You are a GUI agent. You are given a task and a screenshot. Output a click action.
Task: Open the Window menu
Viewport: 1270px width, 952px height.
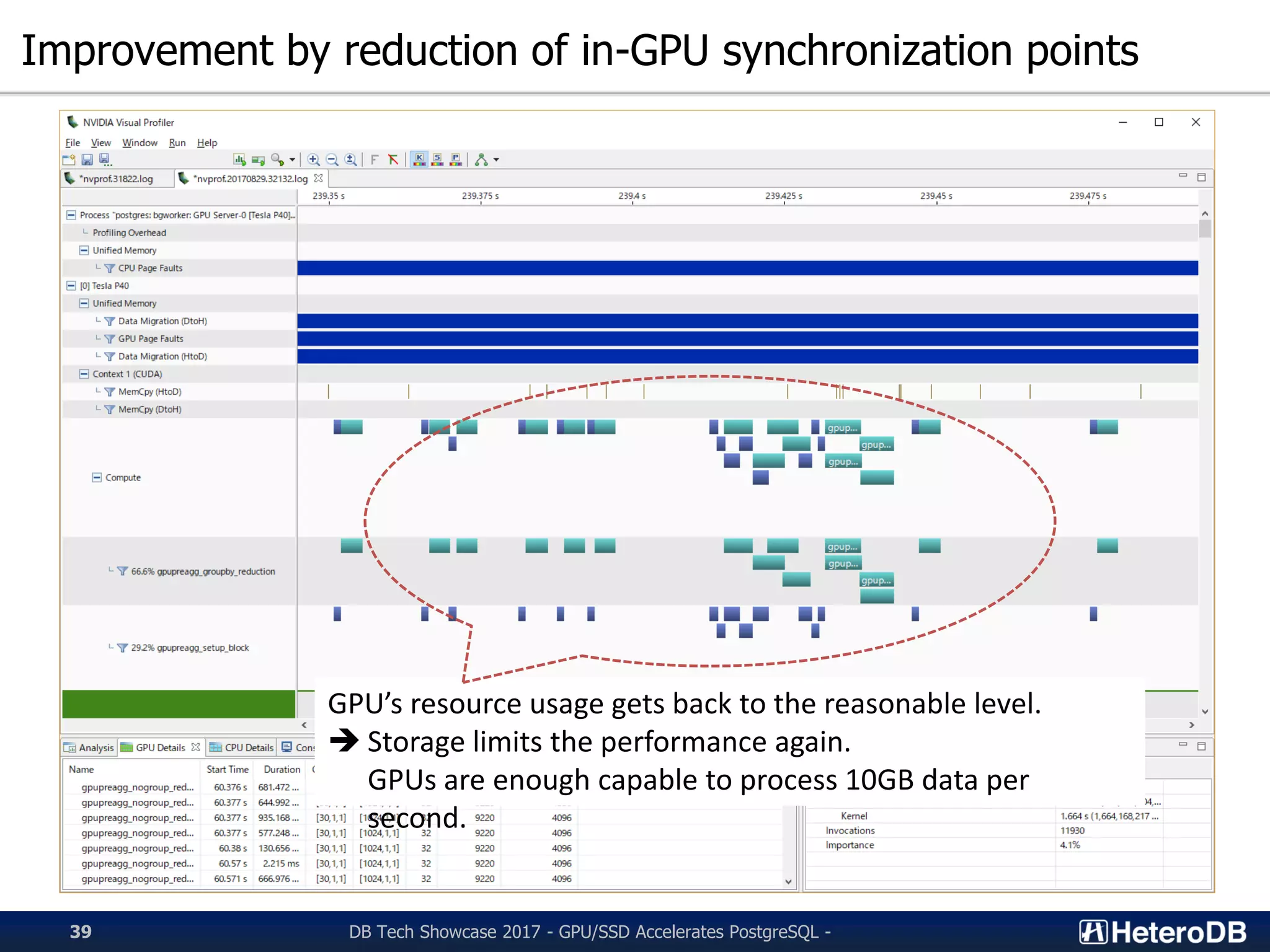pos(140,143)
